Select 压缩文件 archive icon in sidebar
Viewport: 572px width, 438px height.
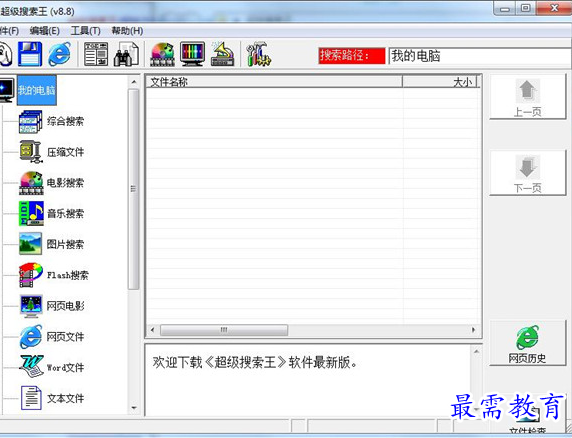(x=31, y=152)
